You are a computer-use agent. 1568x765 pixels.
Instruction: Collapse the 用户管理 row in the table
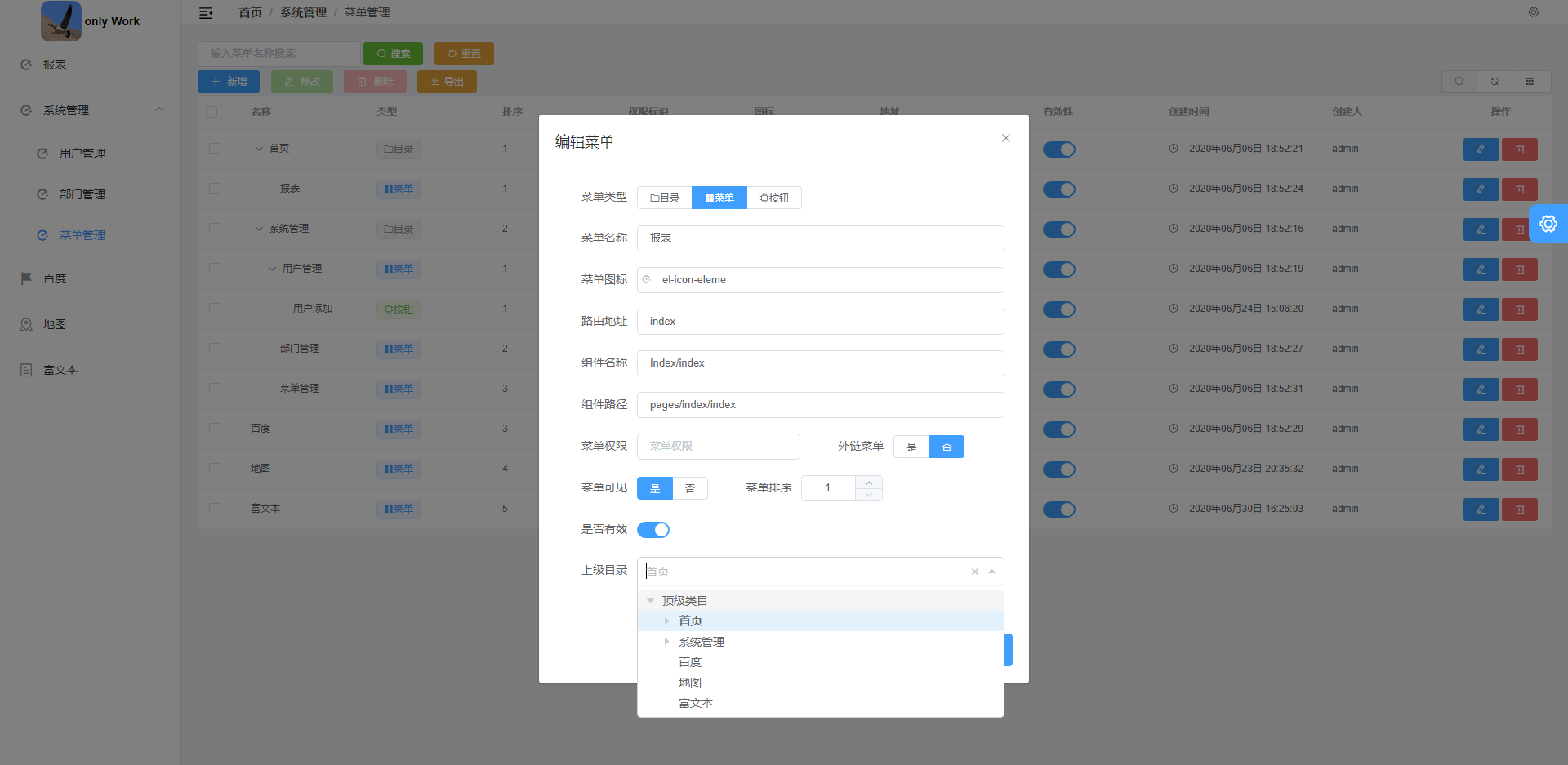coord(273,269)
